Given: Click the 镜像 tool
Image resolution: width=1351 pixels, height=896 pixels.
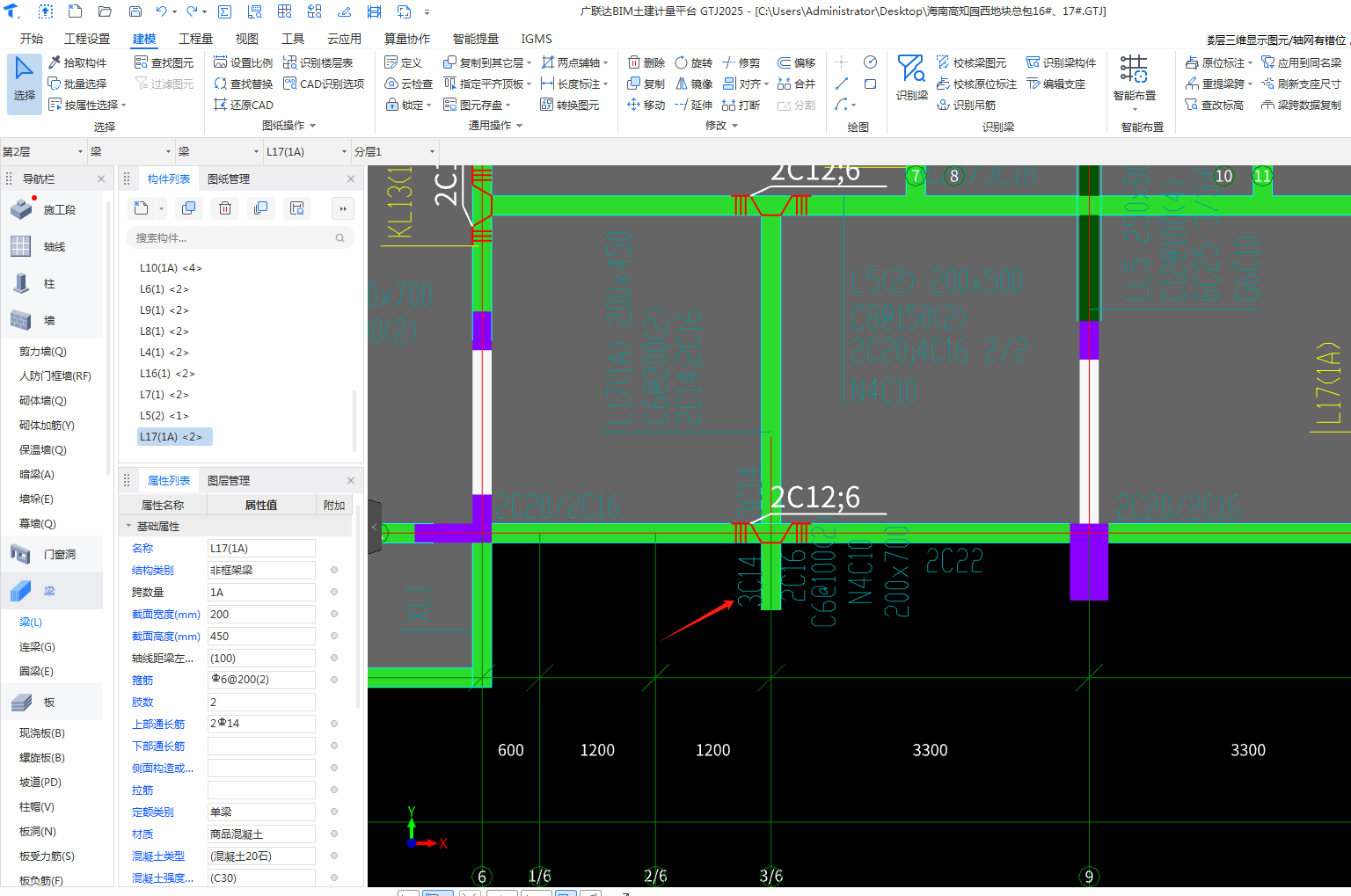Looking at the screenshot, I should pyautogui.click(x=694, y=84).
